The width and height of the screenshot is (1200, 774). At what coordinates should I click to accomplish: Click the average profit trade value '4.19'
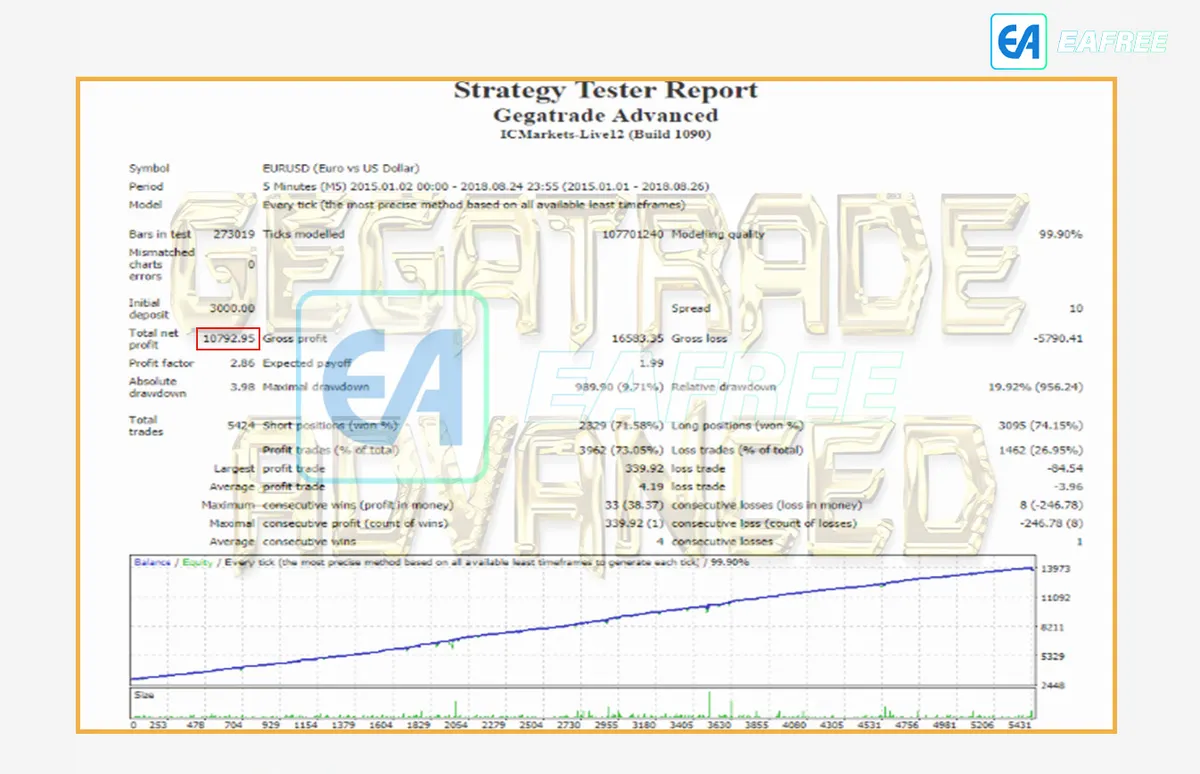pos(653,487)
